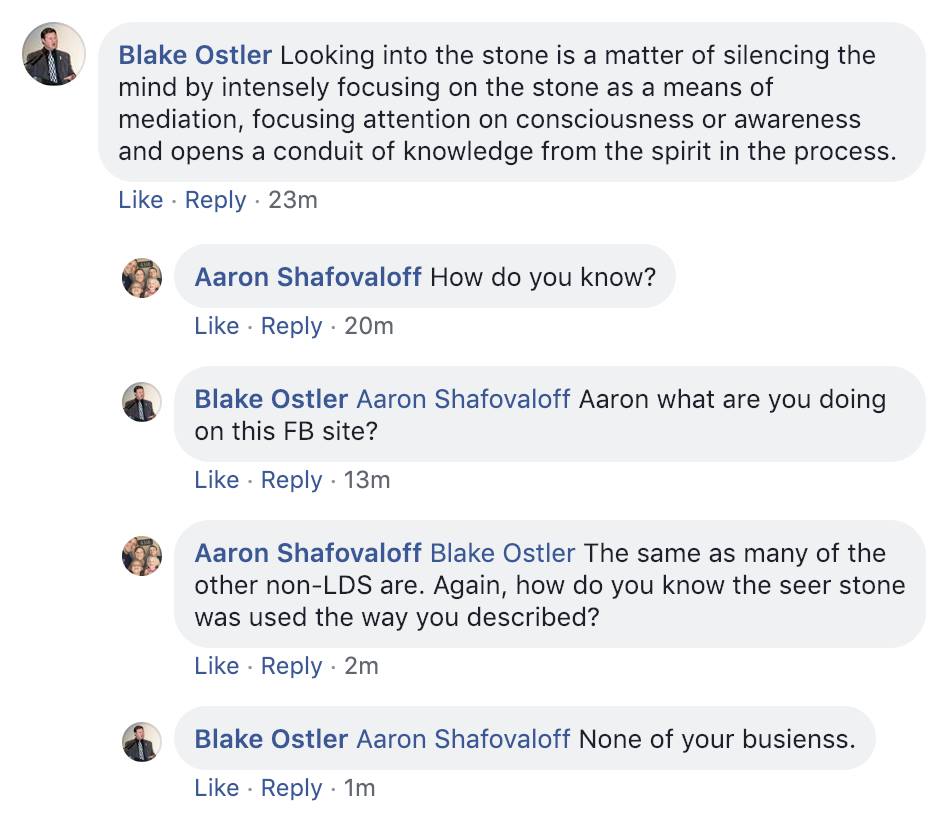
Task: Open Blake Ostler's profile from the top comment's author name
Action: click(x=195, y=55)
